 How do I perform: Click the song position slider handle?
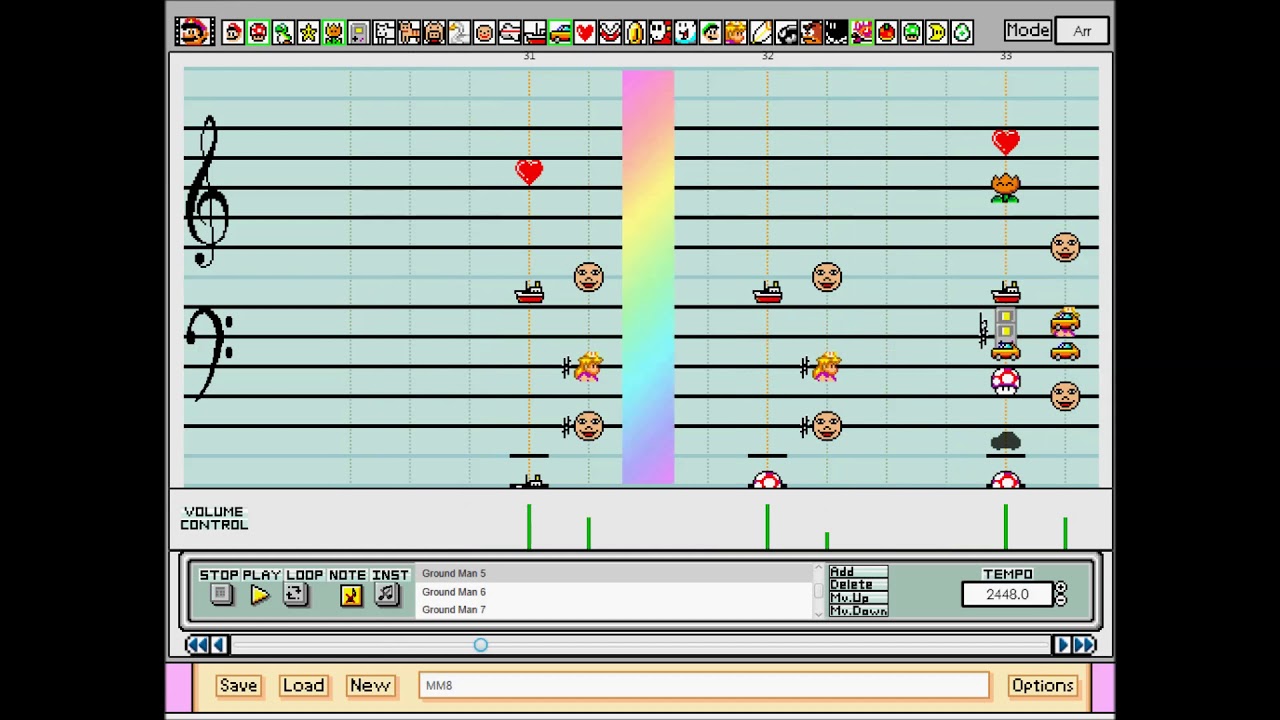[x=481, y=645]
